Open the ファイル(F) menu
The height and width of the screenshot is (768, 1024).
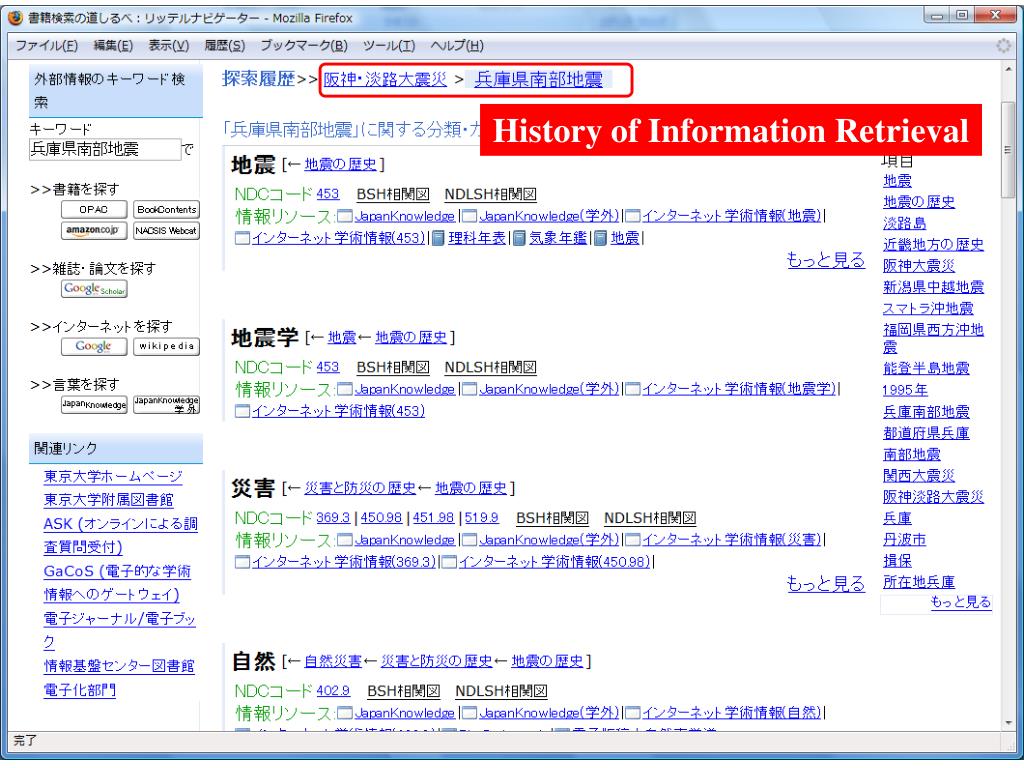pos(46,46)
